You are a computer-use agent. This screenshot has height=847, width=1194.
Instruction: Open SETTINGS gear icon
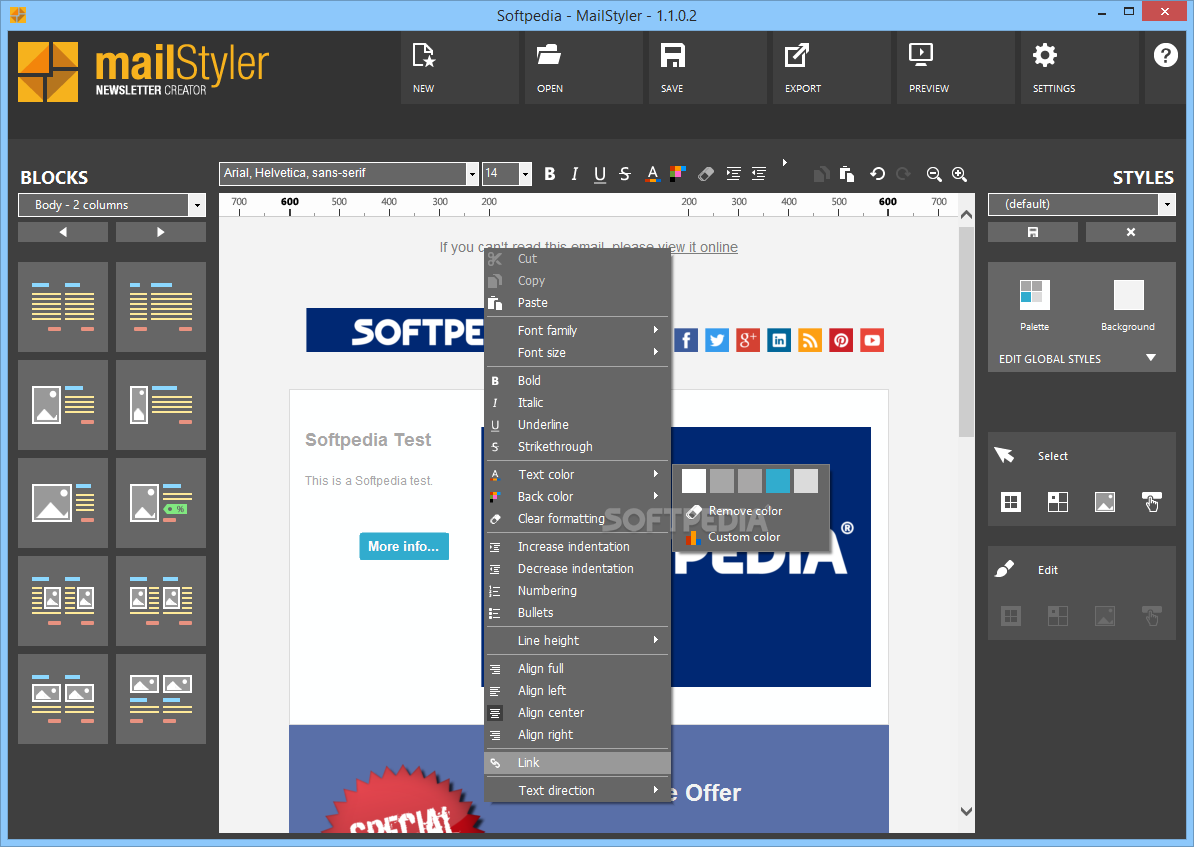pyautogui.click(x=1045, y=55)
